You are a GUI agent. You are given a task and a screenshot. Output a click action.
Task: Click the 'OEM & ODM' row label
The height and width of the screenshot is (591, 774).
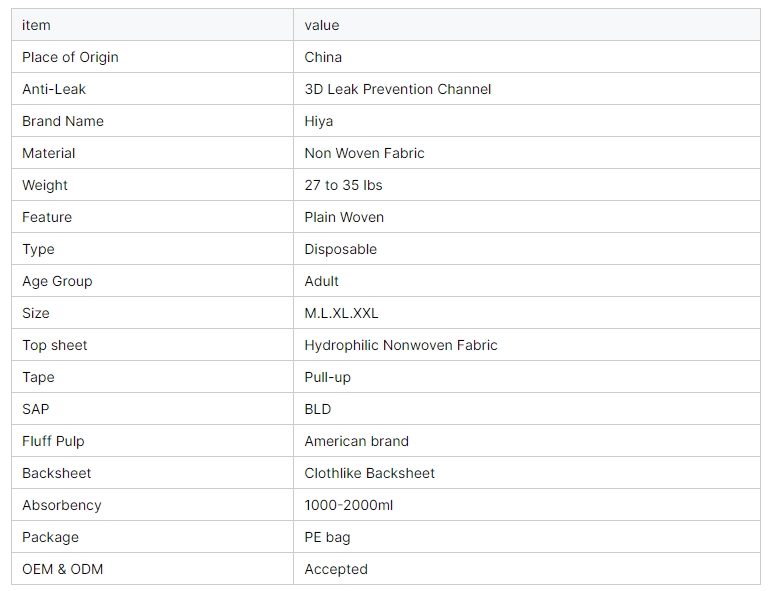63,569
